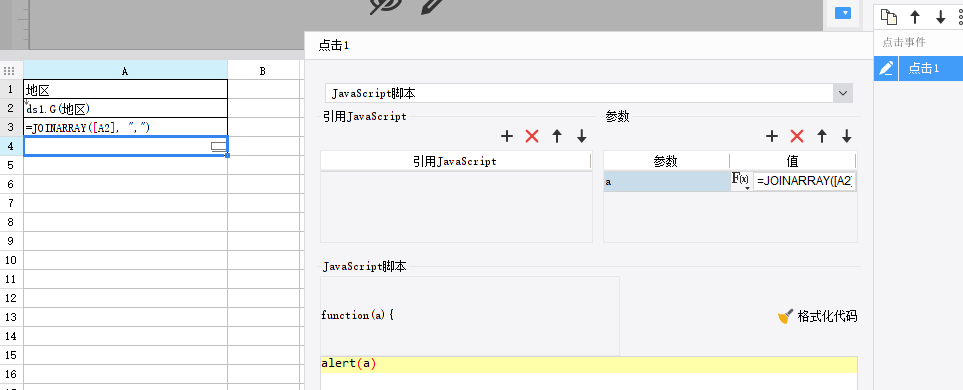963x390 pixels.
Task: Move parameter up in the list
Action: (x=822, y=136)
